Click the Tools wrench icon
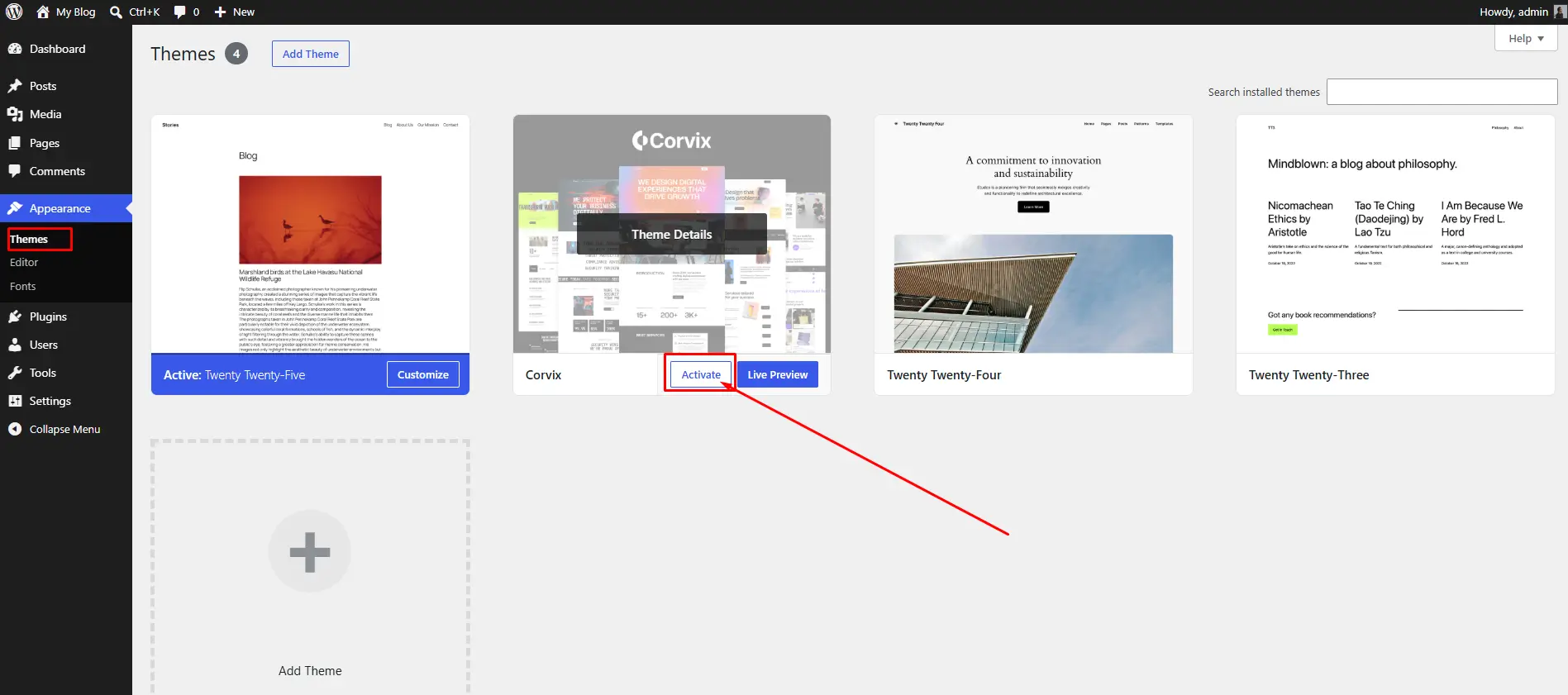The height and width of the screenshot is (695, 1568). [x=15, y=373]
